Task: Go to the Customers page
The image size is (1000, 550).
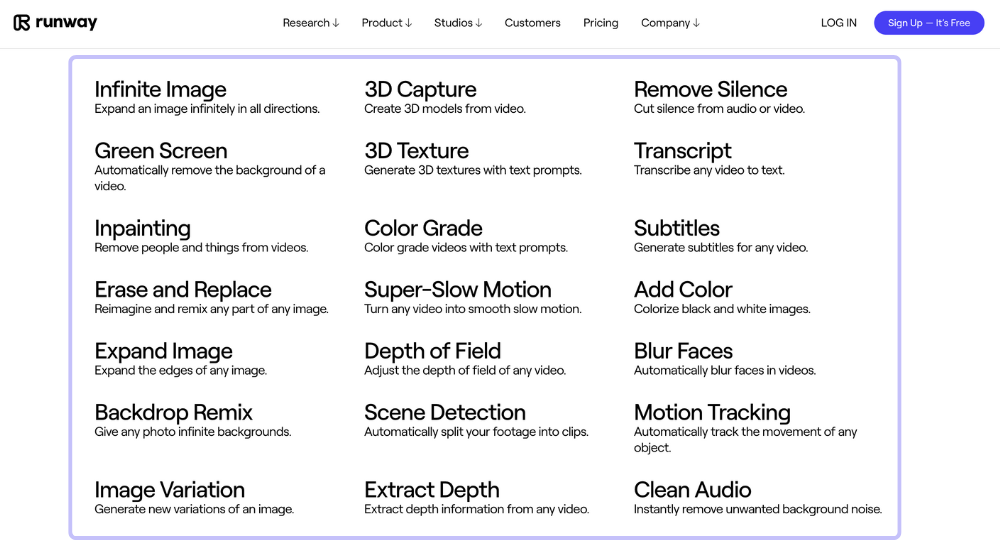Action: coord(533,23)
